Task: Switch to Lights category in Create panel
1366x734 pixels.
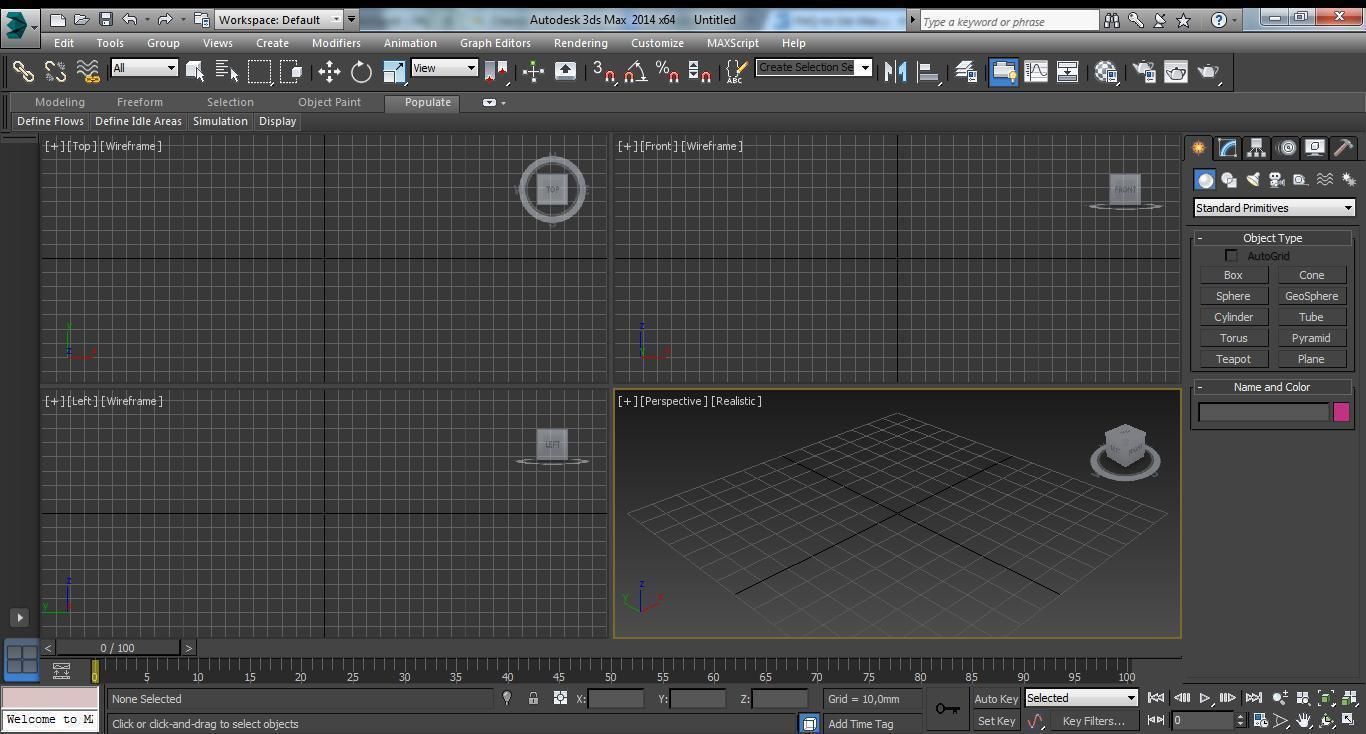Action: pos(1253,180)
